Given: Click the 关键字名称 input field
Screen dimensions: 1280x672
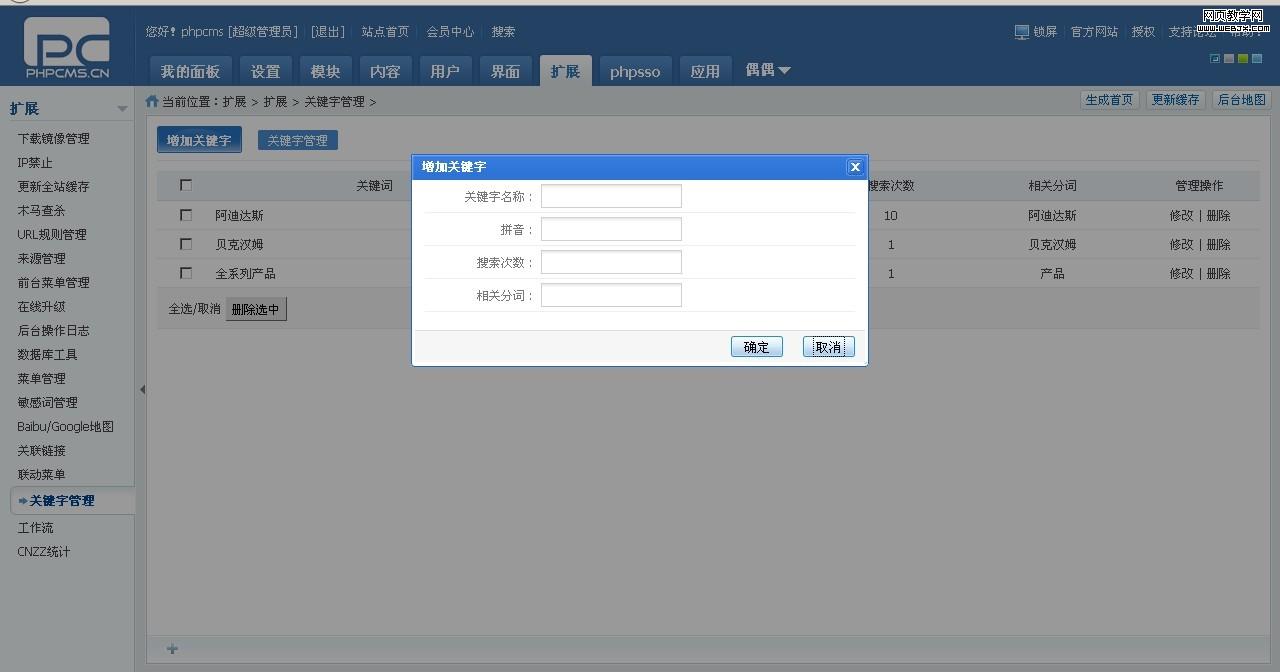Looking at the screenshot, I should (x=611, y=196).
